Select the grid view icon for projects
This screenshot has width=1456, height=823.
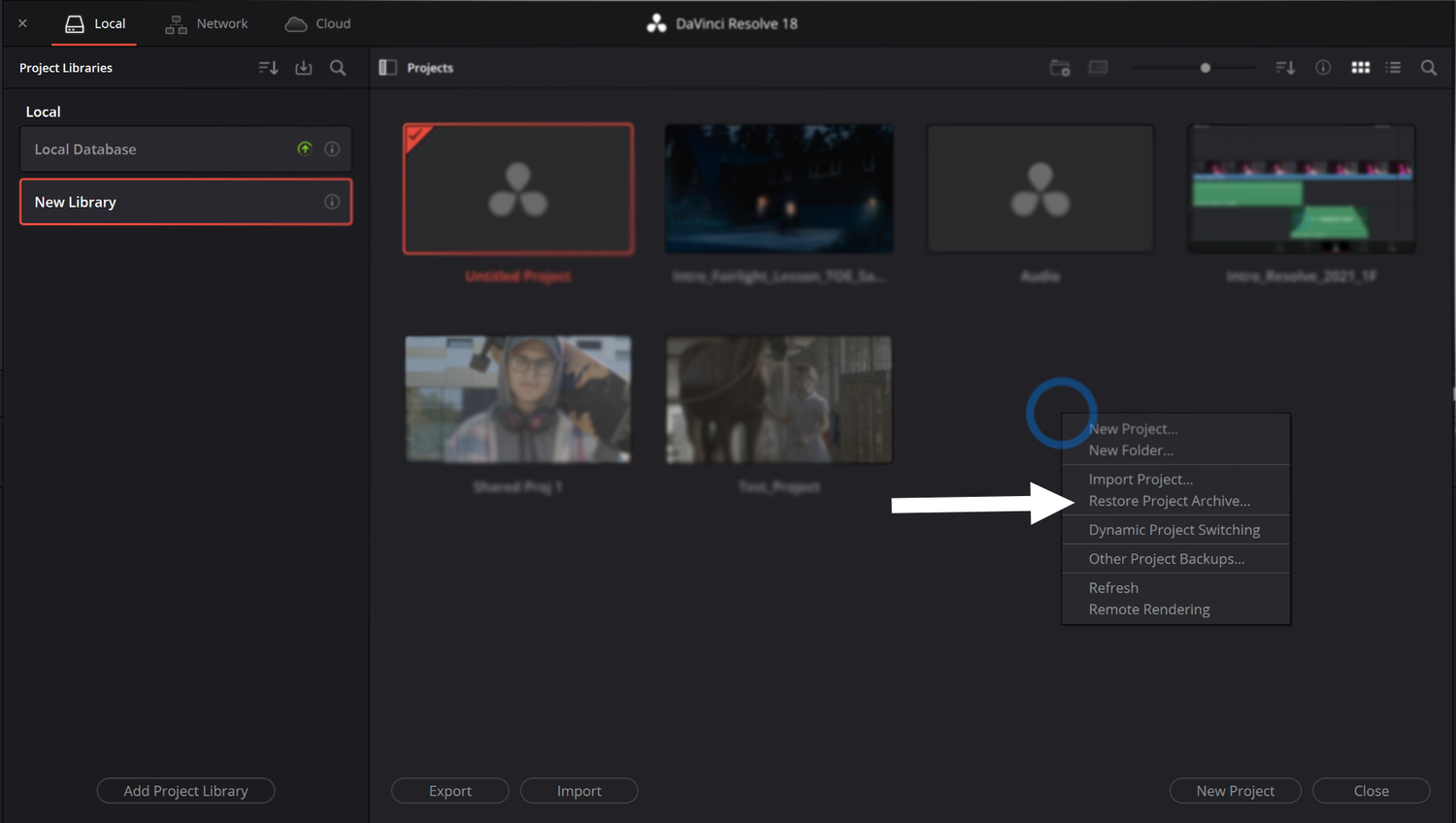click(1360, 67)
